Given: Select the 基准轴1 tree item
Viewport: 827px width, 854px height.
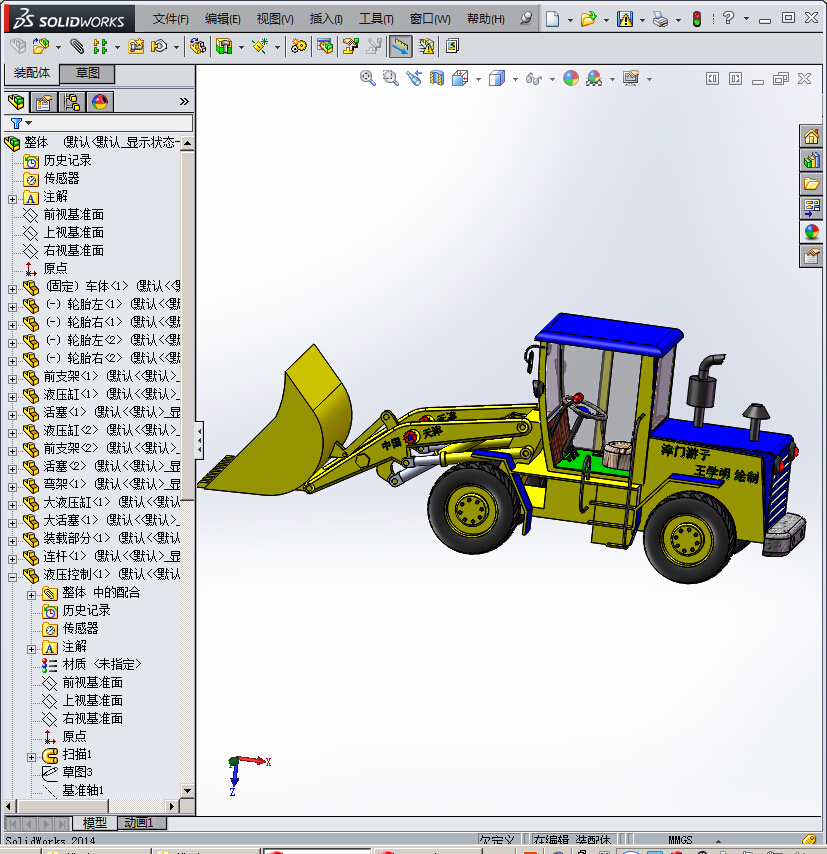Looking at the screenshot, I should point(83,790).
